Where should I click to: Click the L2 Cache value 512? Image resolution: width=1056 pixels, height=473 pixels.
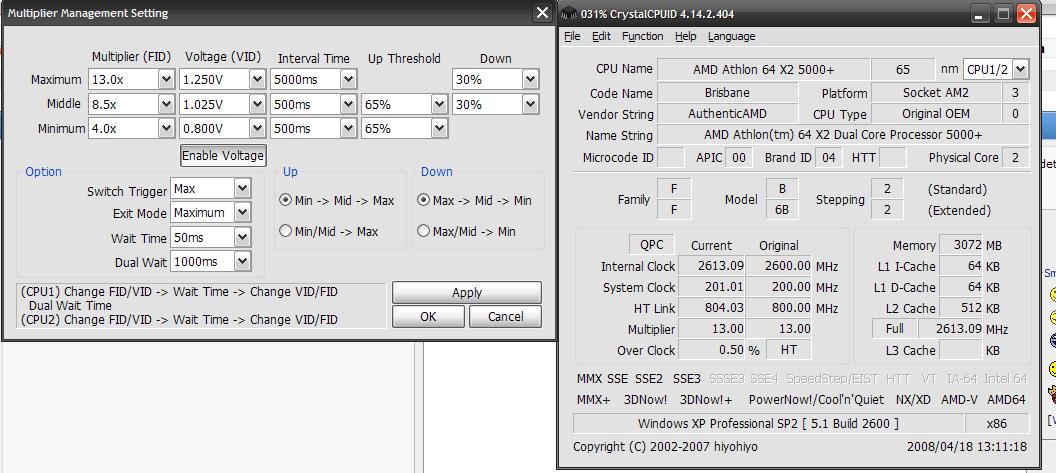click(x=960, y=308)
